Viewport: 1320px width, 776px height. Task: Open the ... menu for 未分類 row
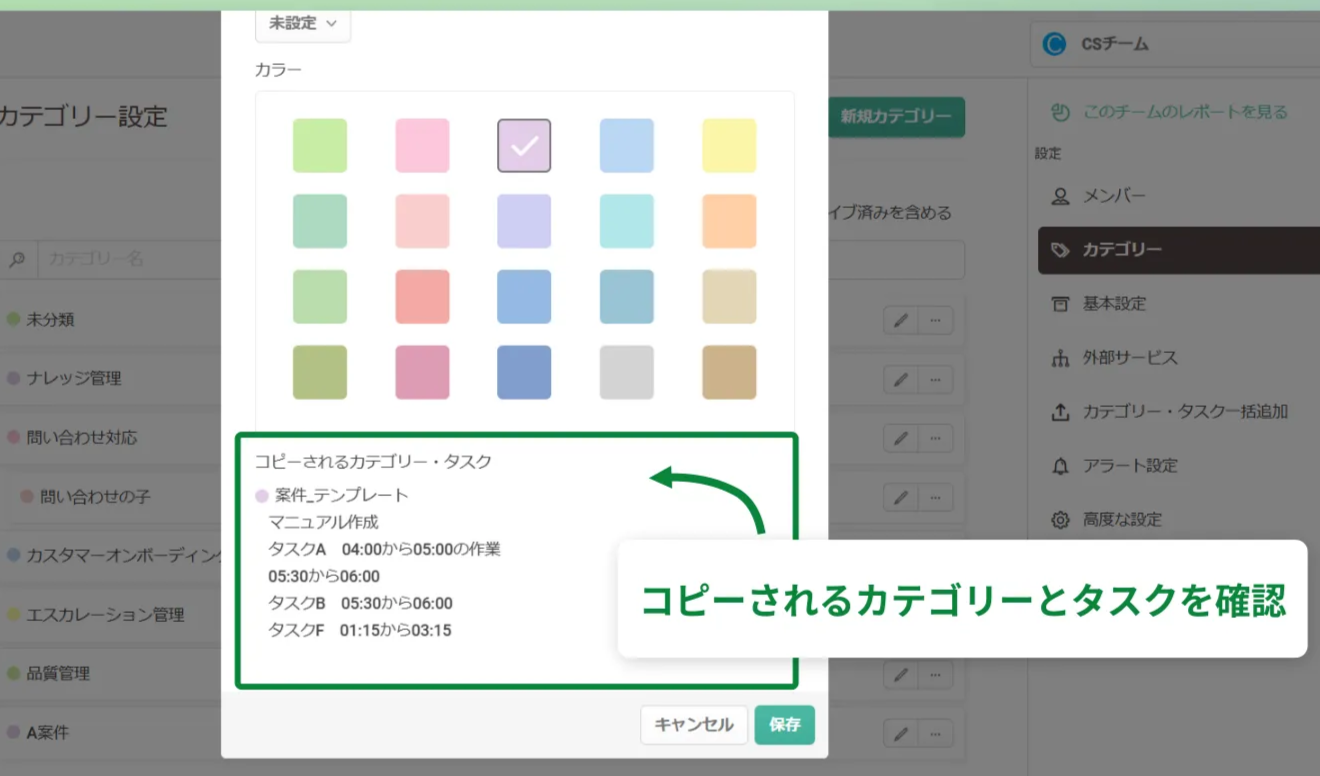tap(935, 319)
